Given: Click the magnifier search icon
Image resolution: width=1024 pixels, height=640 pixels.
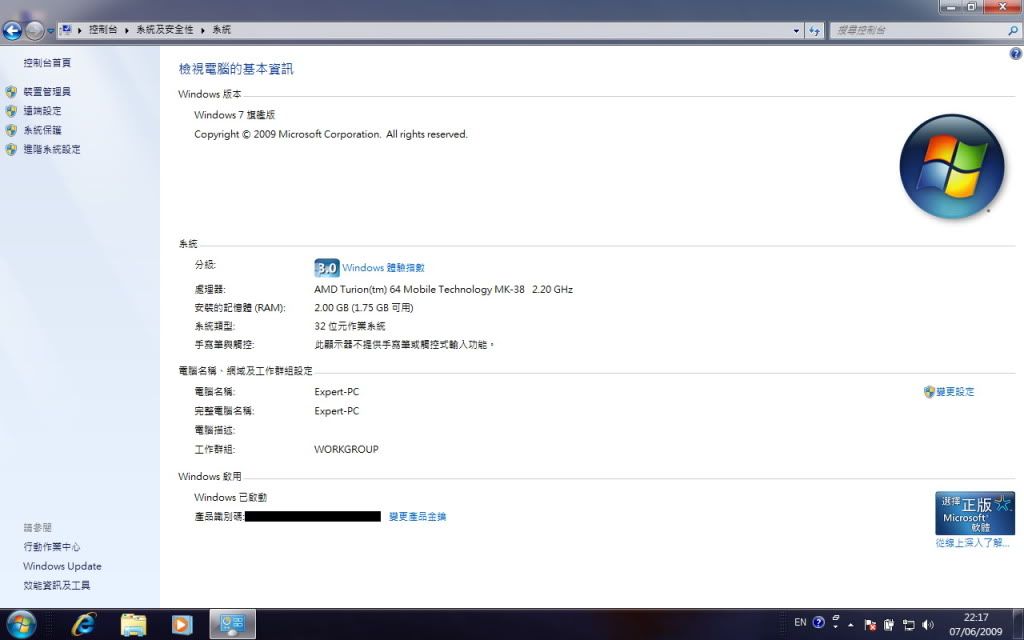Looking at the screenshot, I should coord(1013,30).
